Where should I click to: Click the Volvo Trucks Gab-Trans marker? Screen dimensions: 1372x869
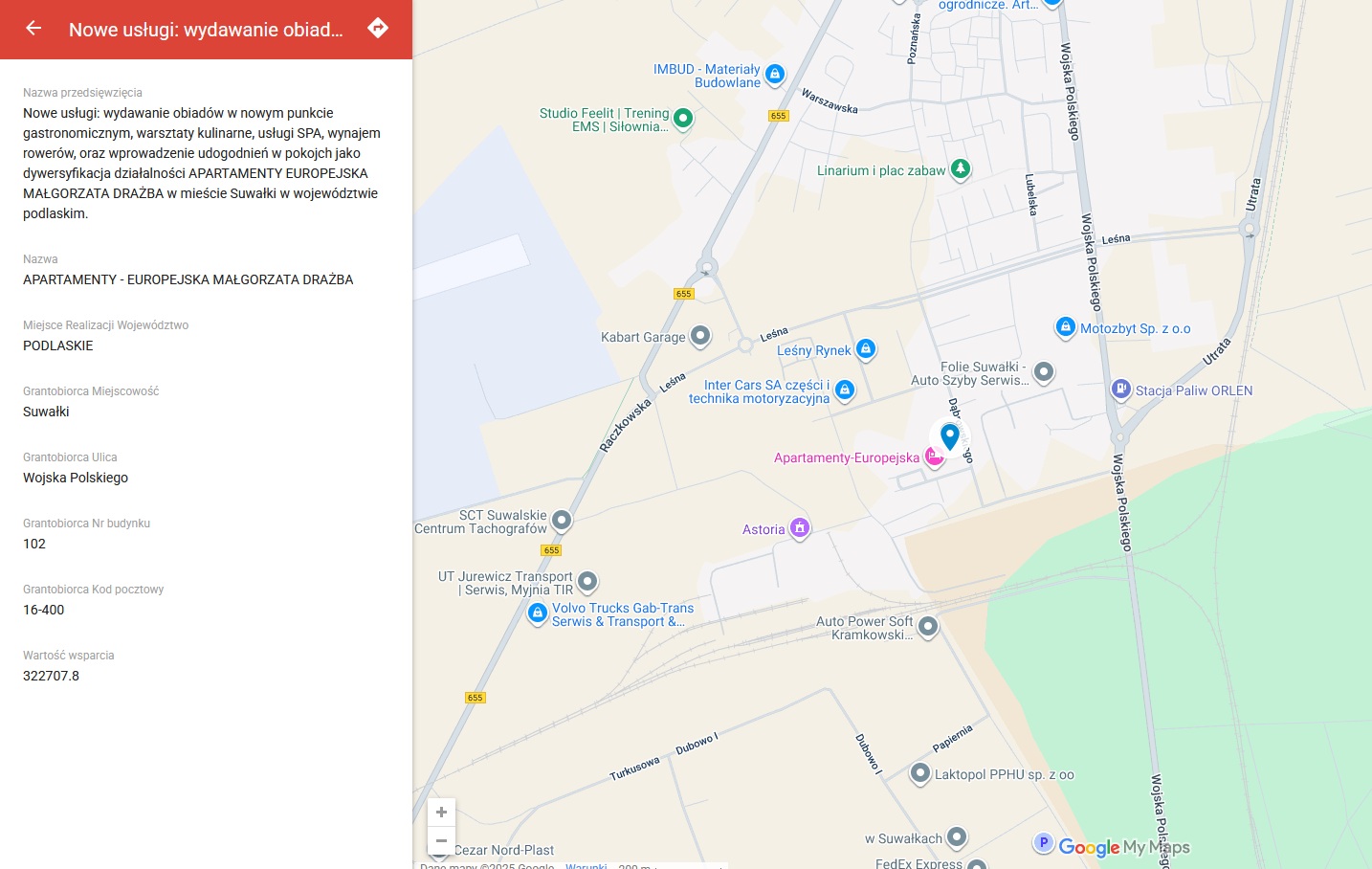(538, 613)
